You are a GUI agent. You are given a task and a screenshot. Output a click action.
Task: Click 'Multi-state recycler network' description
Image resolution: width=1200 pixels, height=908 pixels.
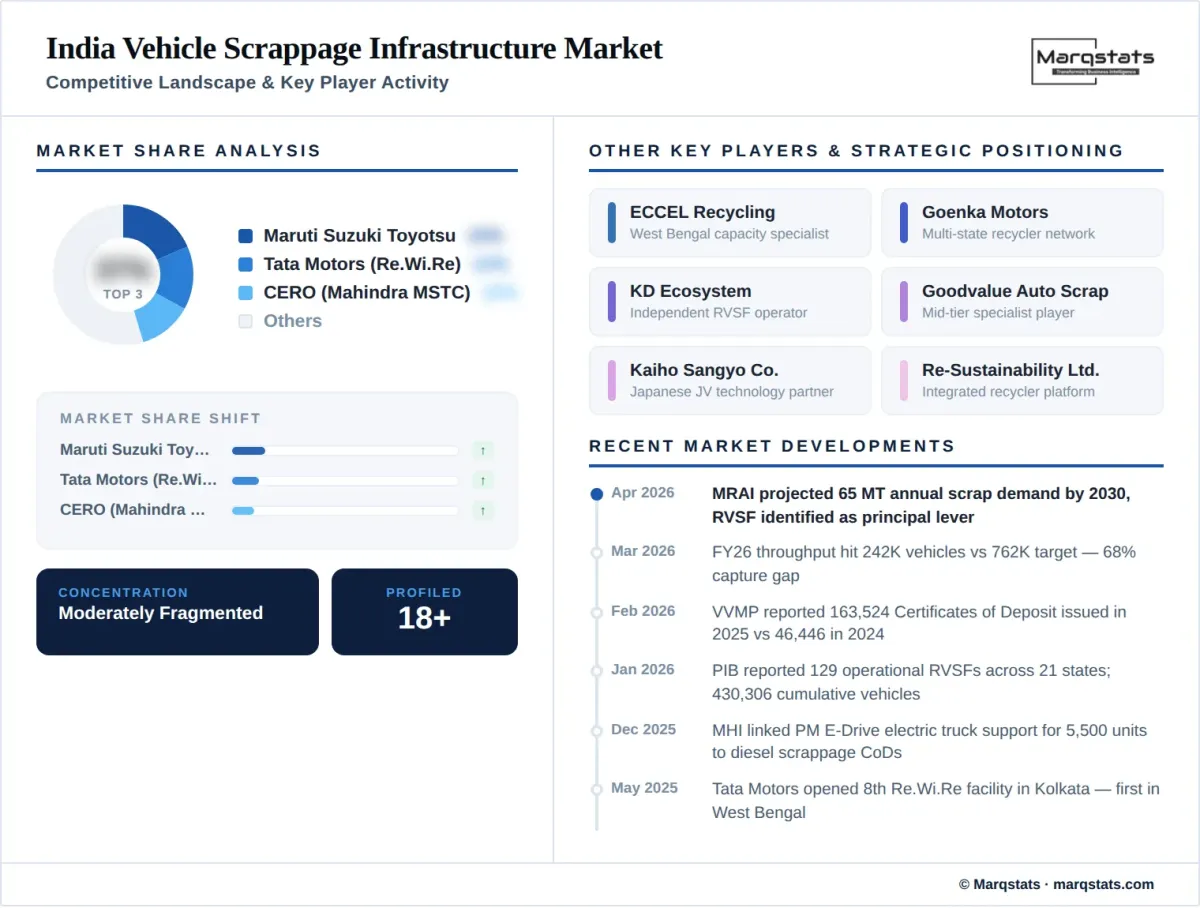click(1008, 234)
